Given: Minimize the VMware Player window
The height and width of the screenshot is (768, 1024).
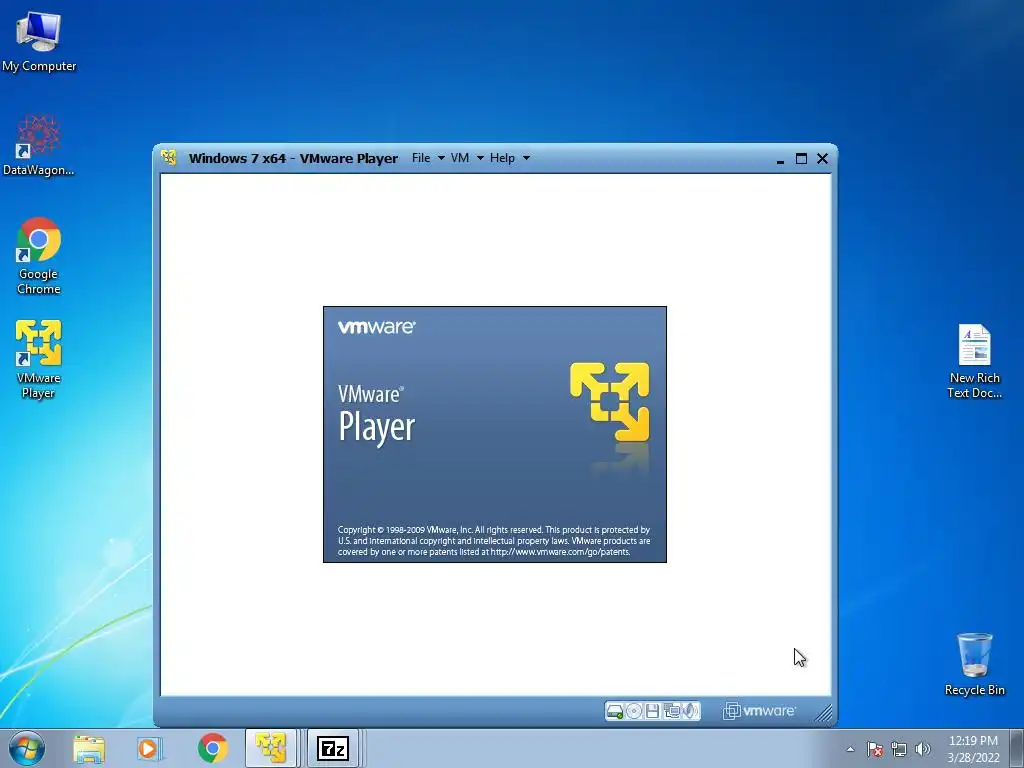Looking at the screenshot, I should pos(780,159).
